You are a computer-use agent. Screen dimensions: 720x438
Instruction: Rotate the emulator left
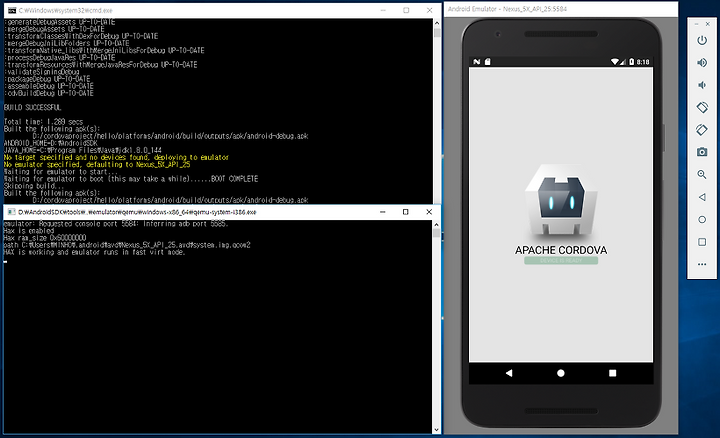point(702,107)
